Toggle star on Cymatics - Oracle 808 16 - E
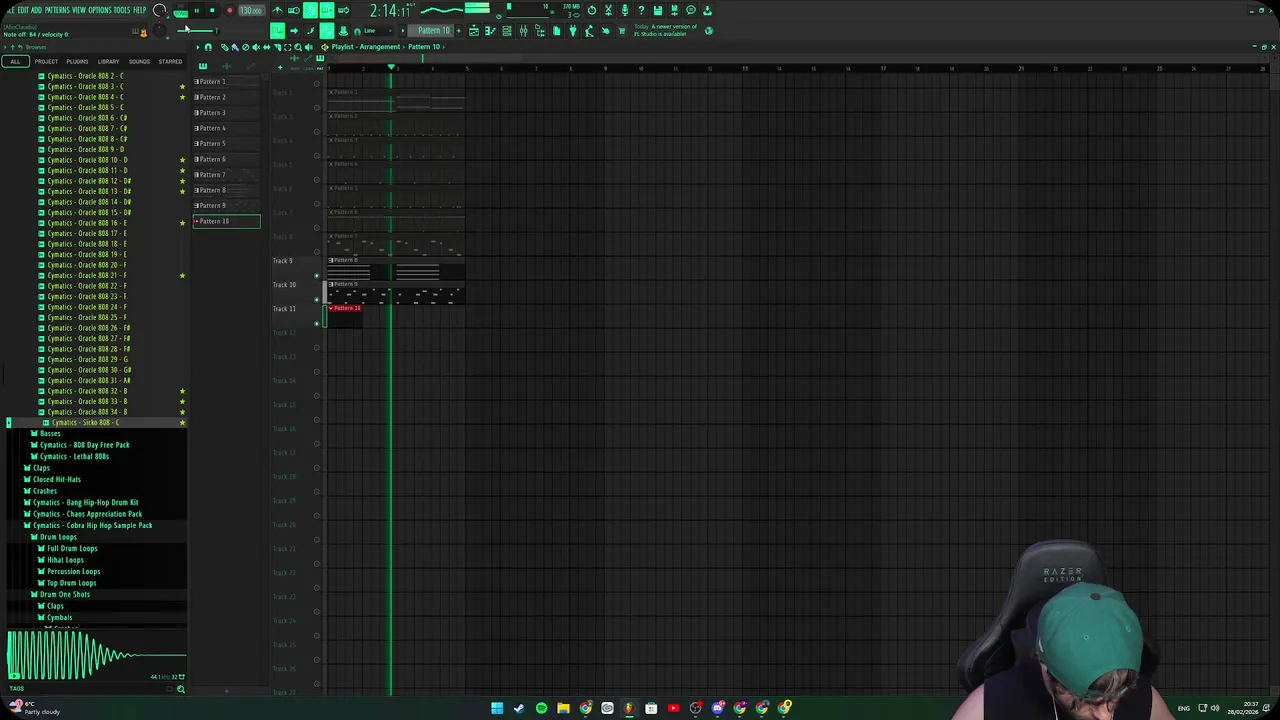 pos(182,223)
